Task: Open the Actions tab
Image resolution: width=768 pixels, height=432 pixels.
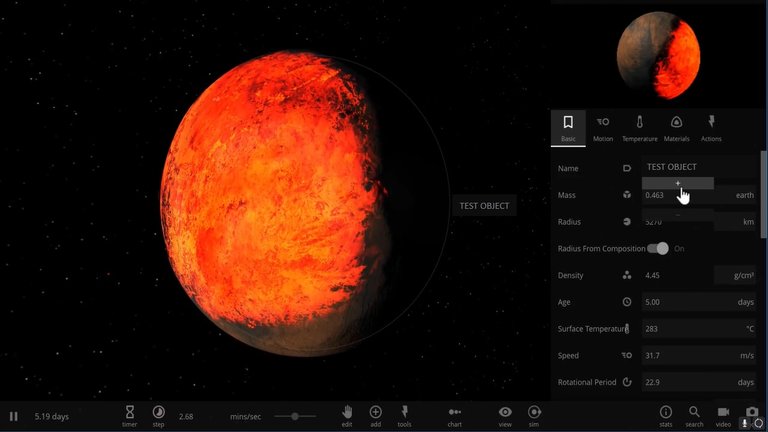Action: point(711,128)
